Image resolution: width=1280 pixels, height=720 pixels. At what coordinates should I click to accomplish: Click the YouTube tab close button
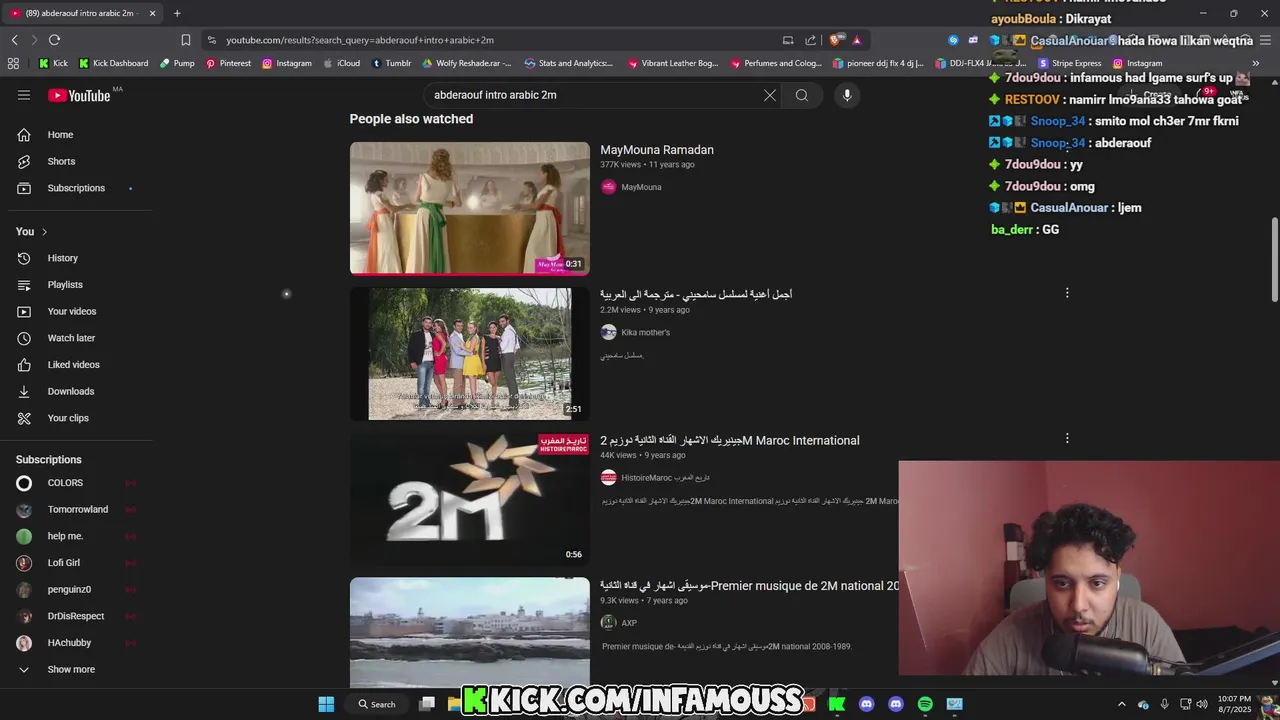(x=152, y=13)
